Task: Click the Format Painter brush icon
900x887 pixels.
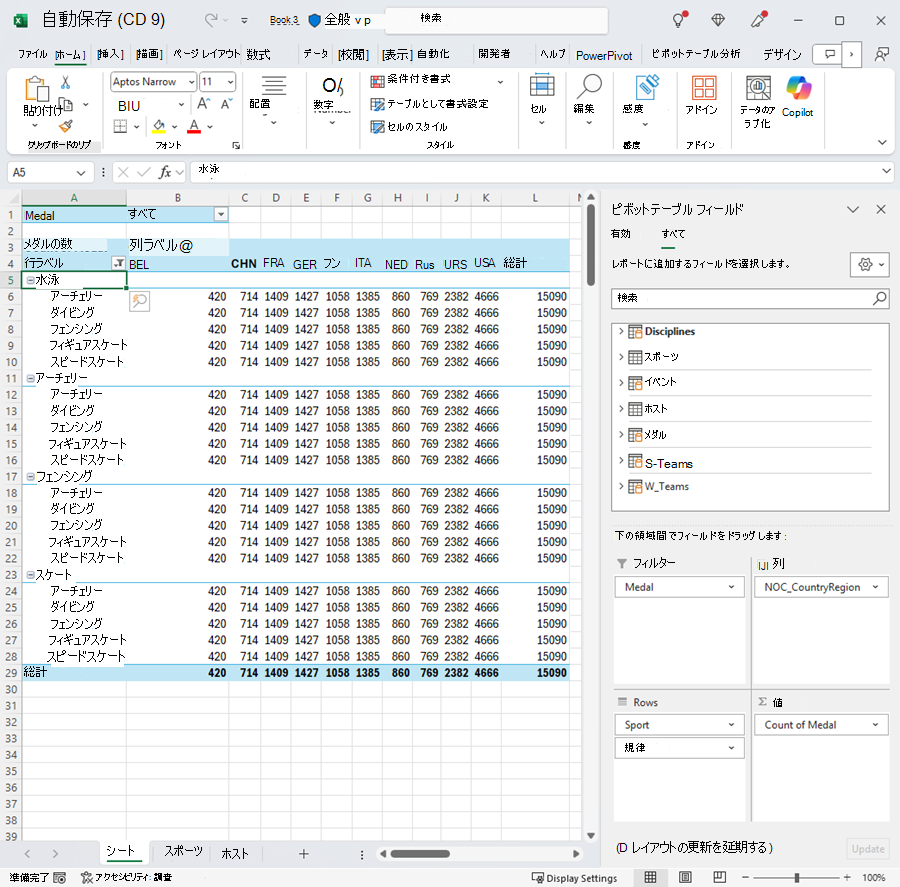Action: tap(66, 126)
